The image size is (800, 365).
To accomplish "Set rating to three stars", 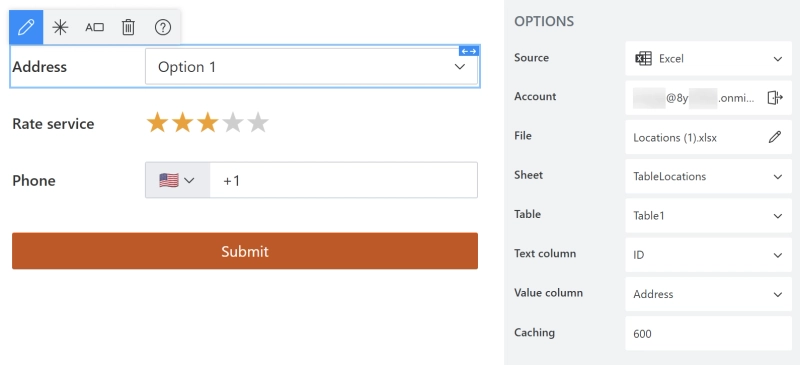I will (x=208, y=123).
